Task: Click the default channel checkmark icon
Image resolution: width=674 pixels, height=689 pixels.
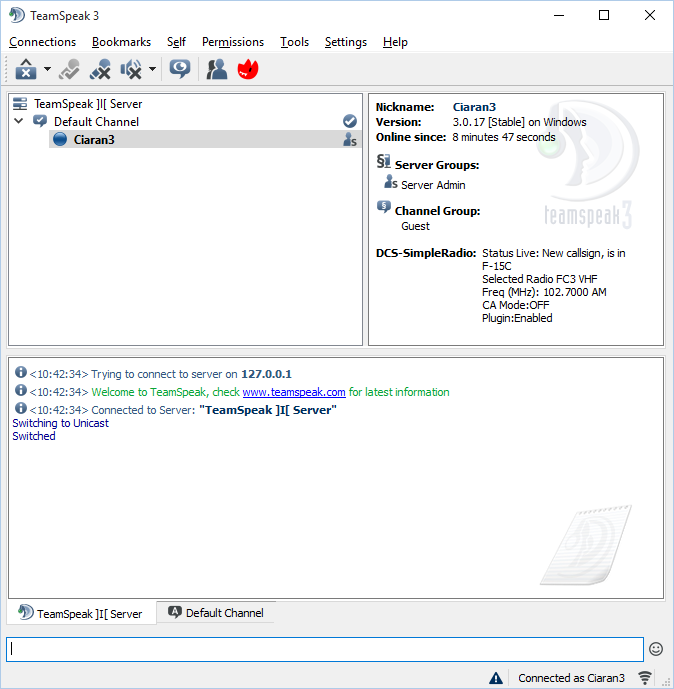Action: pos(349,121)
